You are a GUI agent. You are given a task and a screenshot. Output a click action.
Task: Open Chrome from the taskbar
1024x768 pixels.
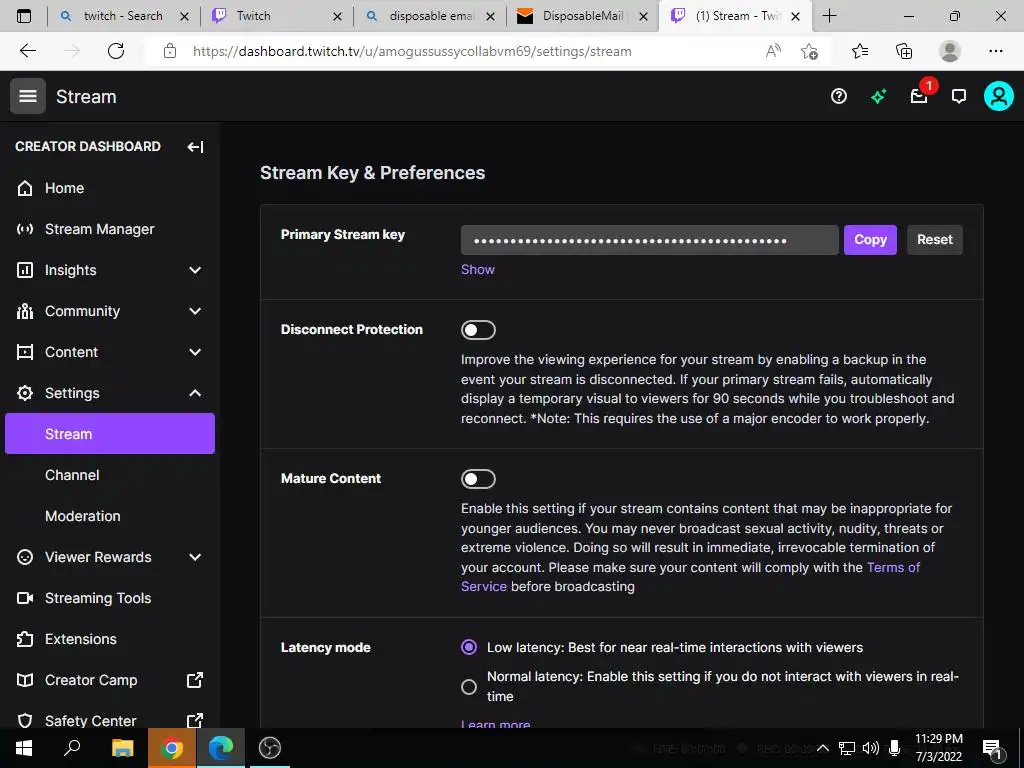pyautogui.click(x=171, y=748)
